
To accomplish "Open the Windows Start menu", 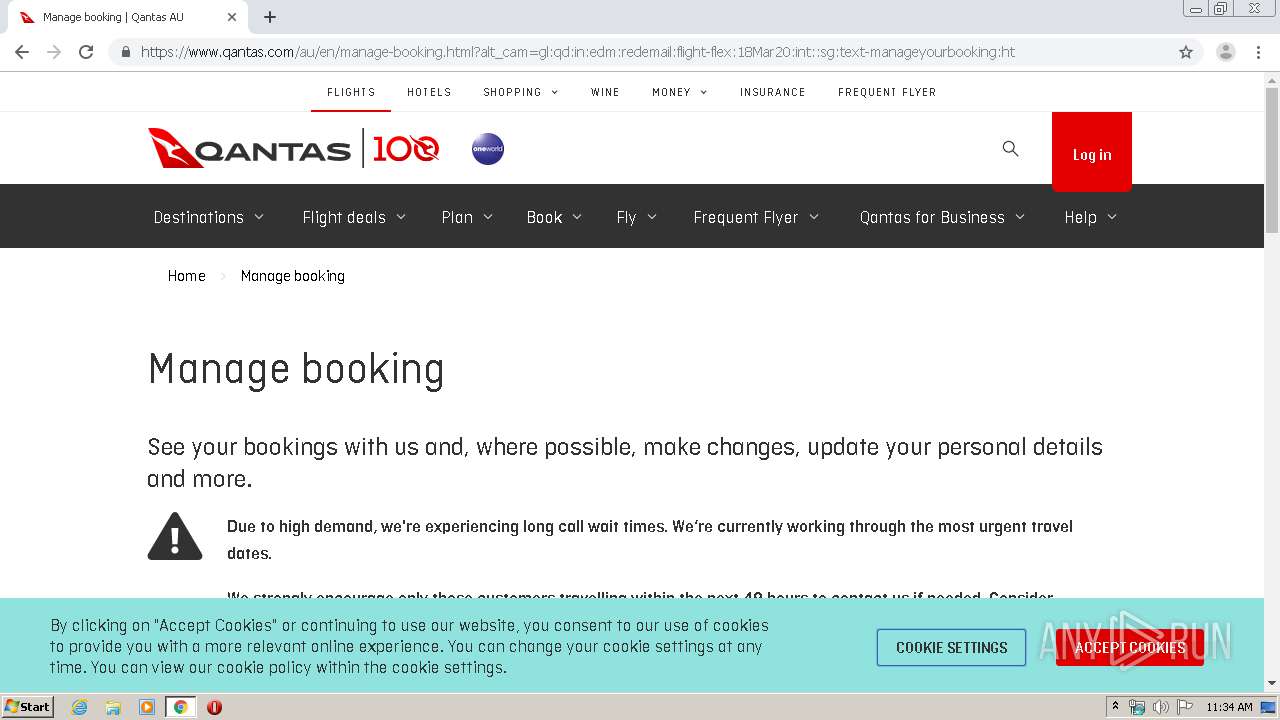I will coord(27,707).
